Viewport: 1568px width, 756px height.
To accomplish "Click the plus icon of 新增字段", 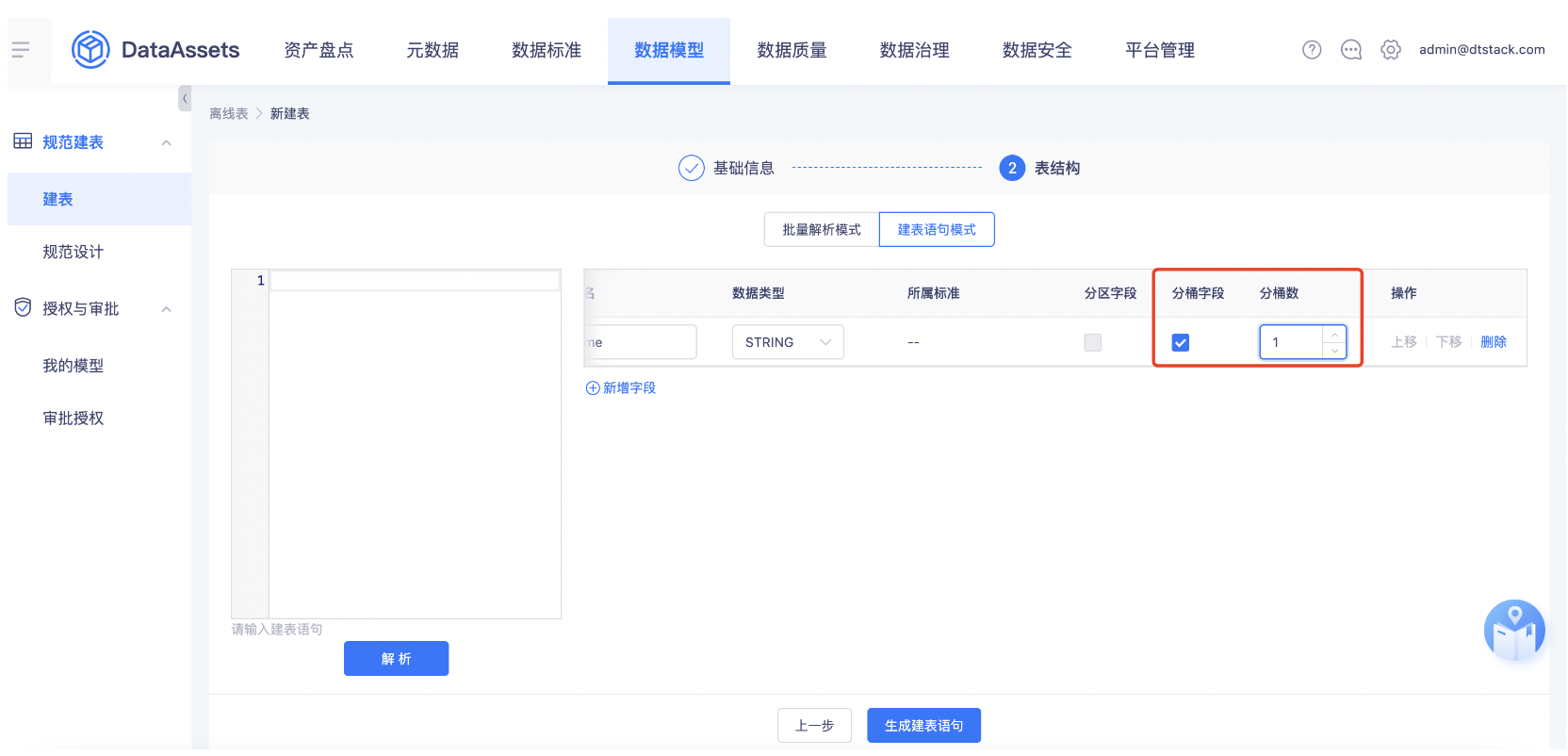I will 593,388.
